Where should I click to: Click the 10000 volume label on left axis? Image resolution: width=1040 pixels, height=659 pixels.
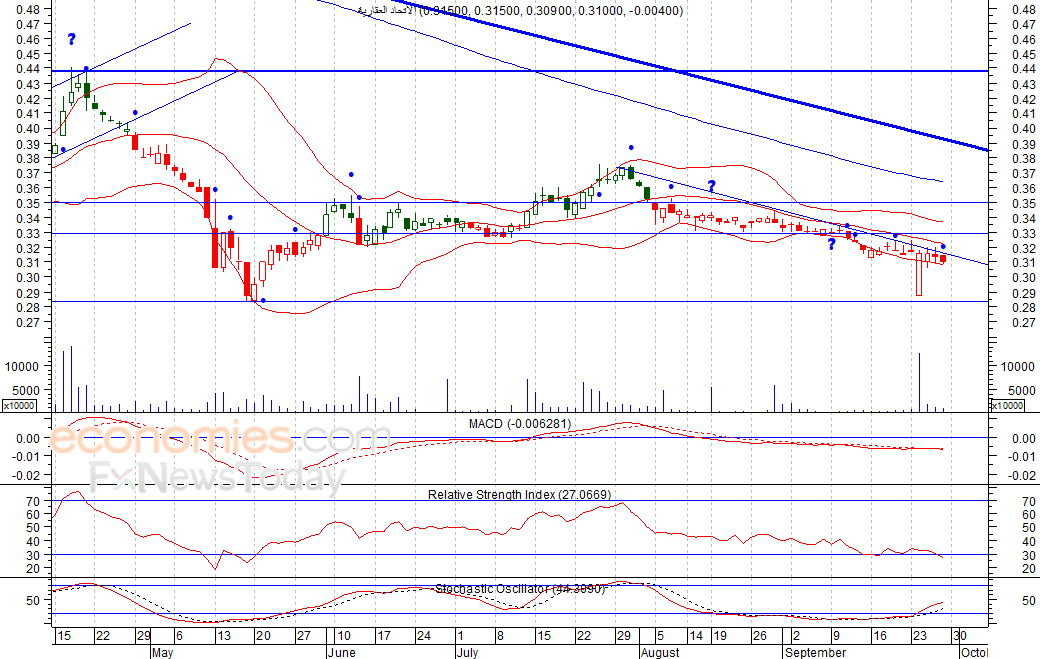(x=22, y=367)
